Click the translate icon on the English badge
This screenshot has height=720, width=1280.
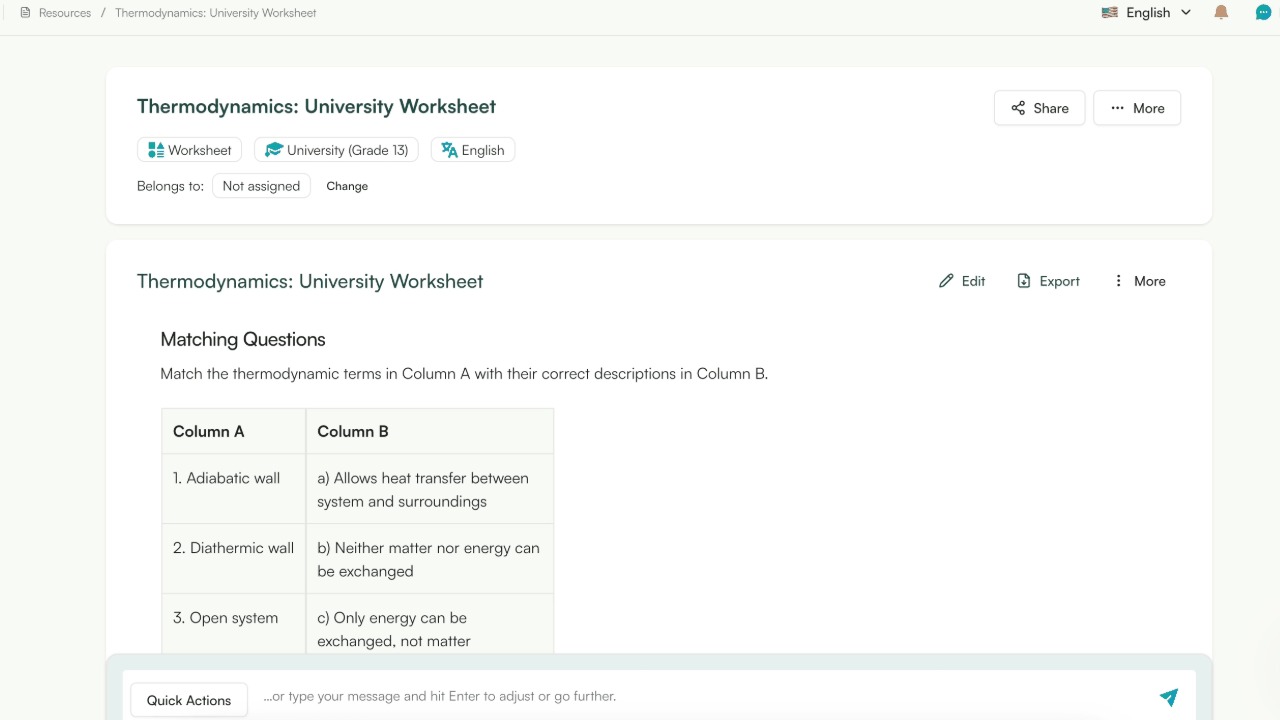pos(447,149)
